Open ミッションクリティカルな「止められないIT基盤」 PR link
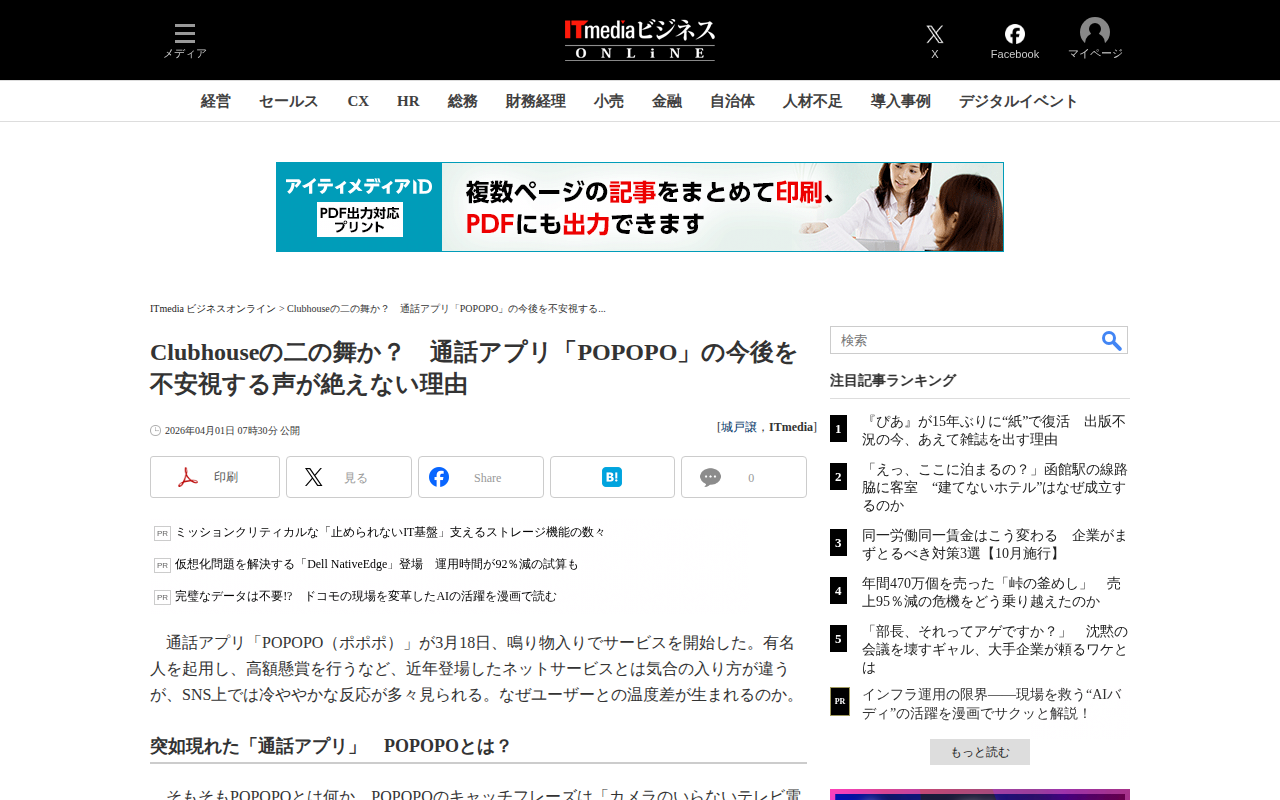Viewport: 1280px width, 800px height. point(390,533)
